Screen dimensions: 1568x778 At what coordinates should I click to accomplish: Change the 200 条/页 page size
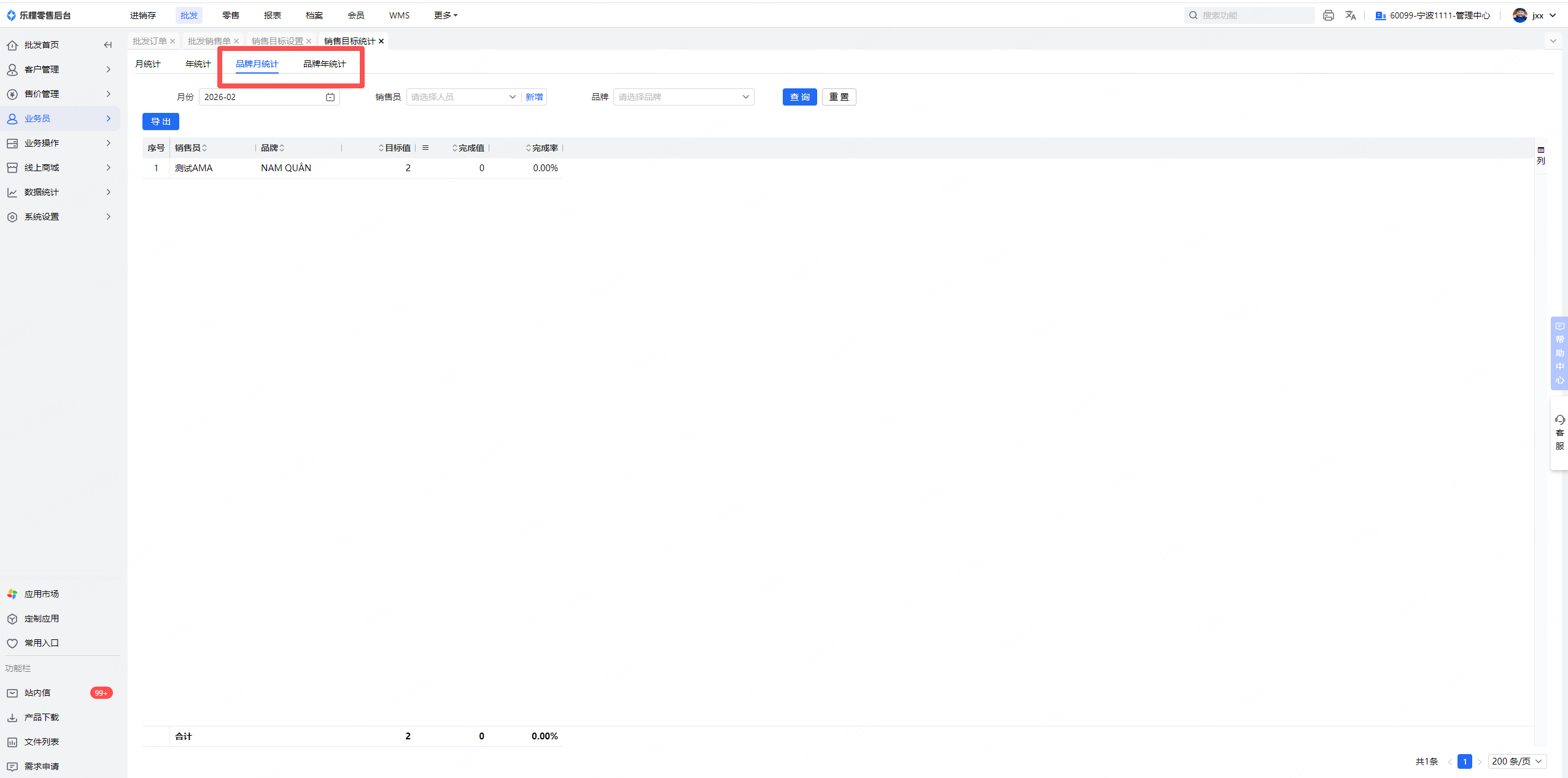[x=1516, y=761]
